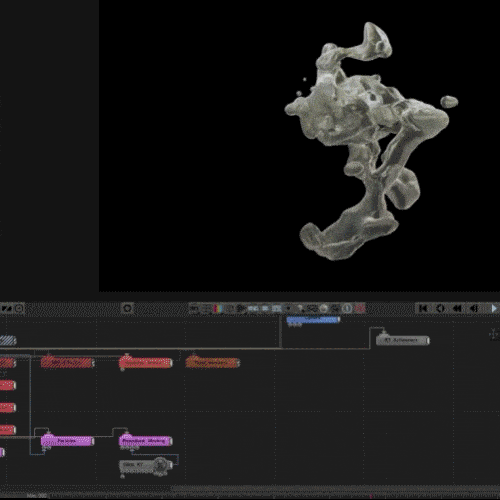Select the second pink node in bottom row
Screen dimensions: 500x500
click(x=146, y=441)
